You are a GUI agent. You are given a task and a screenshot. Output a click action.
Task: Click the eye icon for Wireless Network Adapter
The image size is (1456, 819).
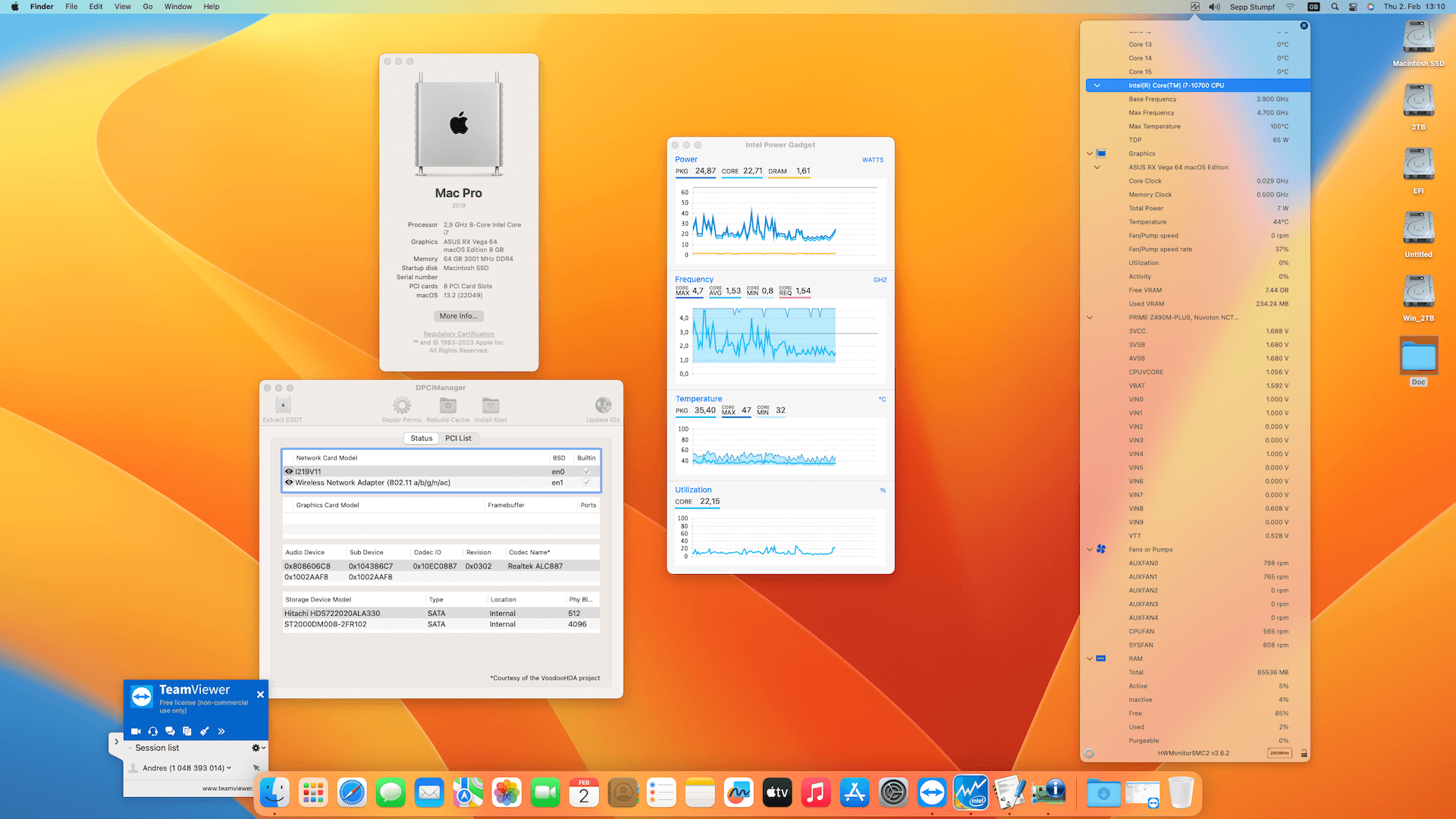click(x=289, y=482)
